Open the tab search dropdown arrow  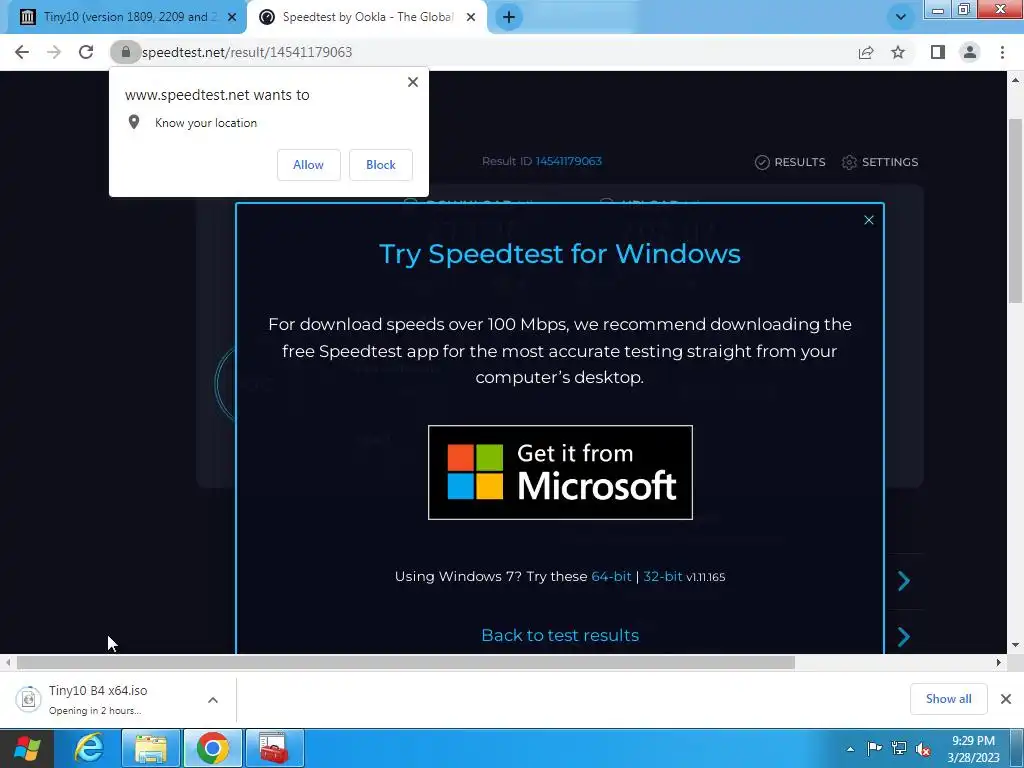click(901, 17)
